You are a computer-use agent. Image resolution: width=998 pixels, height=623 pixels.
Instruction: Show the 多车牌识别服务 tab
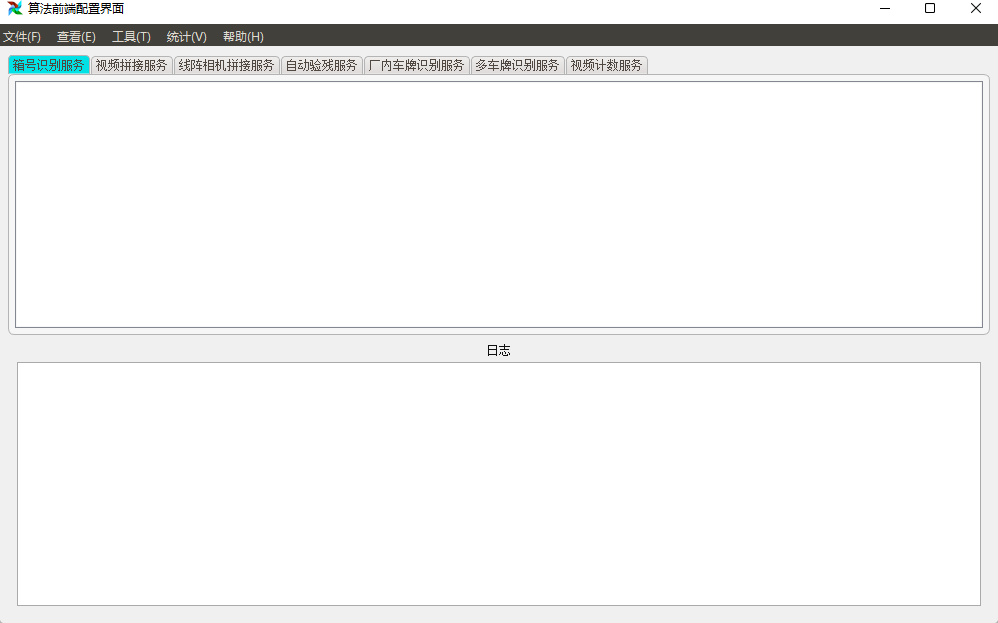[x=517, y=65]
